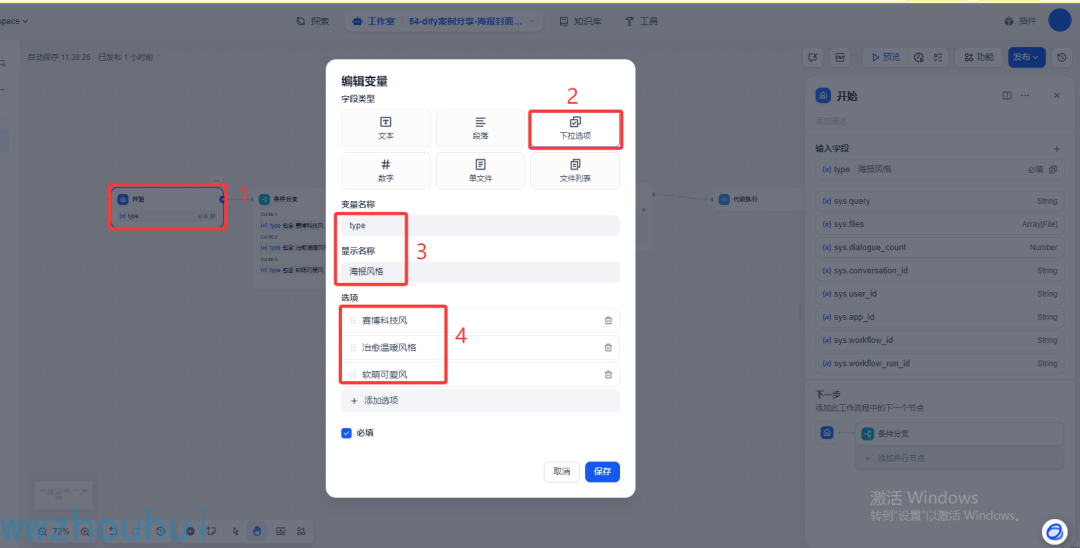Click the 赛博科技风 option field
This screenshot has width=1080, height=548.
pos(480,320)
